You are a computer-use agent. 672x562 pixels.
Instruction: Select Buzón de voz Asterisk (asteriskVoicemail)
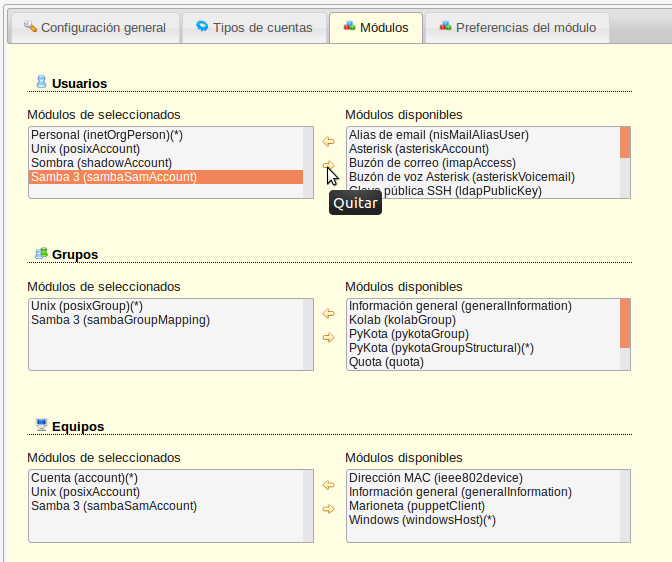pos(483,177)
